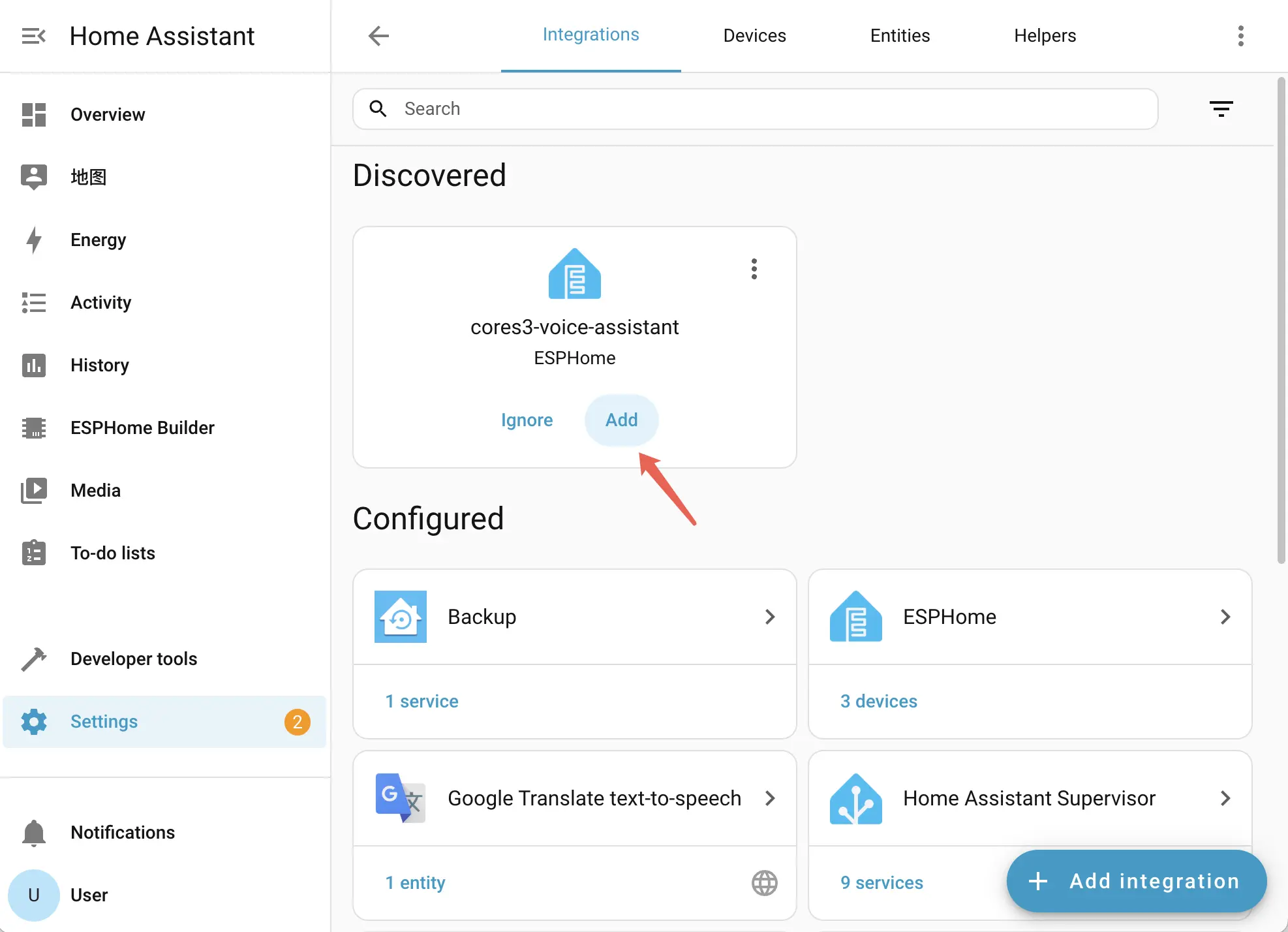Click the Add integration button
Image resolution: width=1288 pixels, height=932 pixels.
(x=1136, y=881)
